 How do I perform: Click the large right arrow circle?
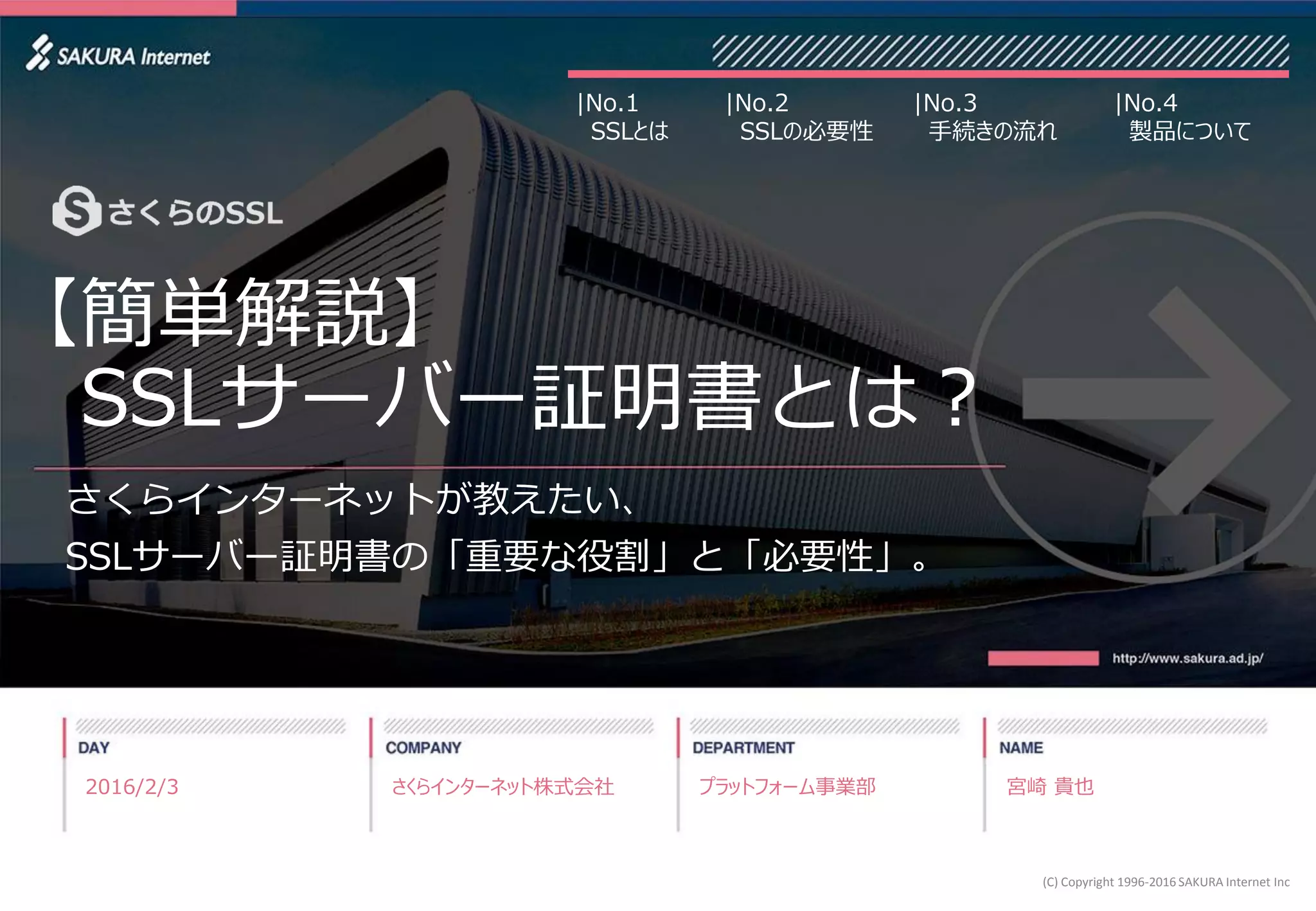tap(1144, 398)
